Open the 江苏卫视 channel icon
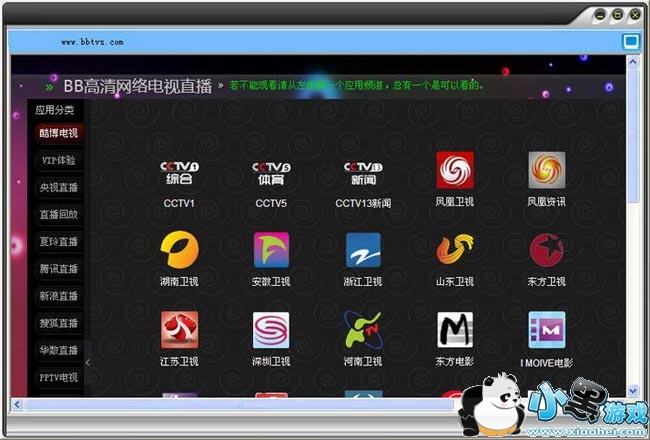 tap(179, 330)
